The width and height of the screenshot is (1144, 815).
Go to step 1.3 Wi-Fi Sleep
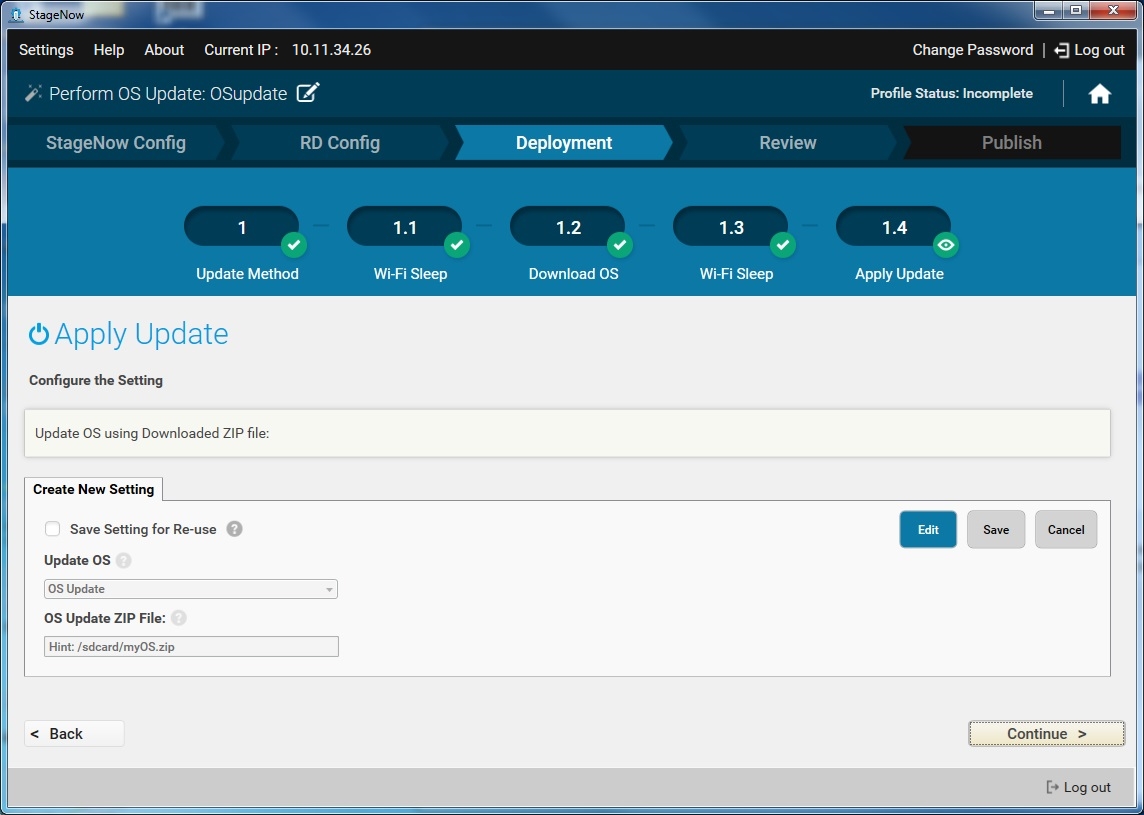click(731, 228)
